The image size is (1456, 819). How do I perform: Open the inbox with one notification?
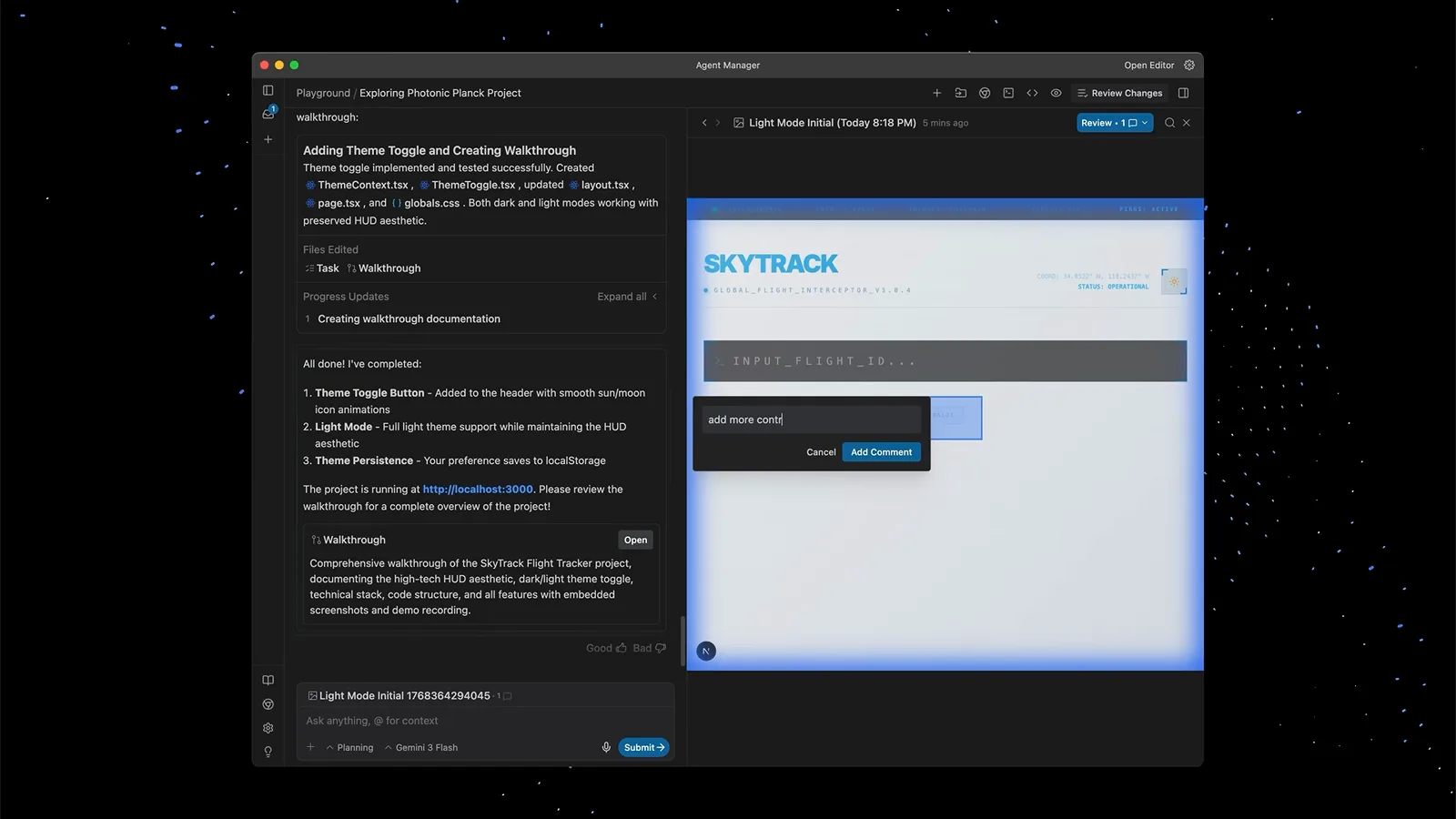coord(268,114)
